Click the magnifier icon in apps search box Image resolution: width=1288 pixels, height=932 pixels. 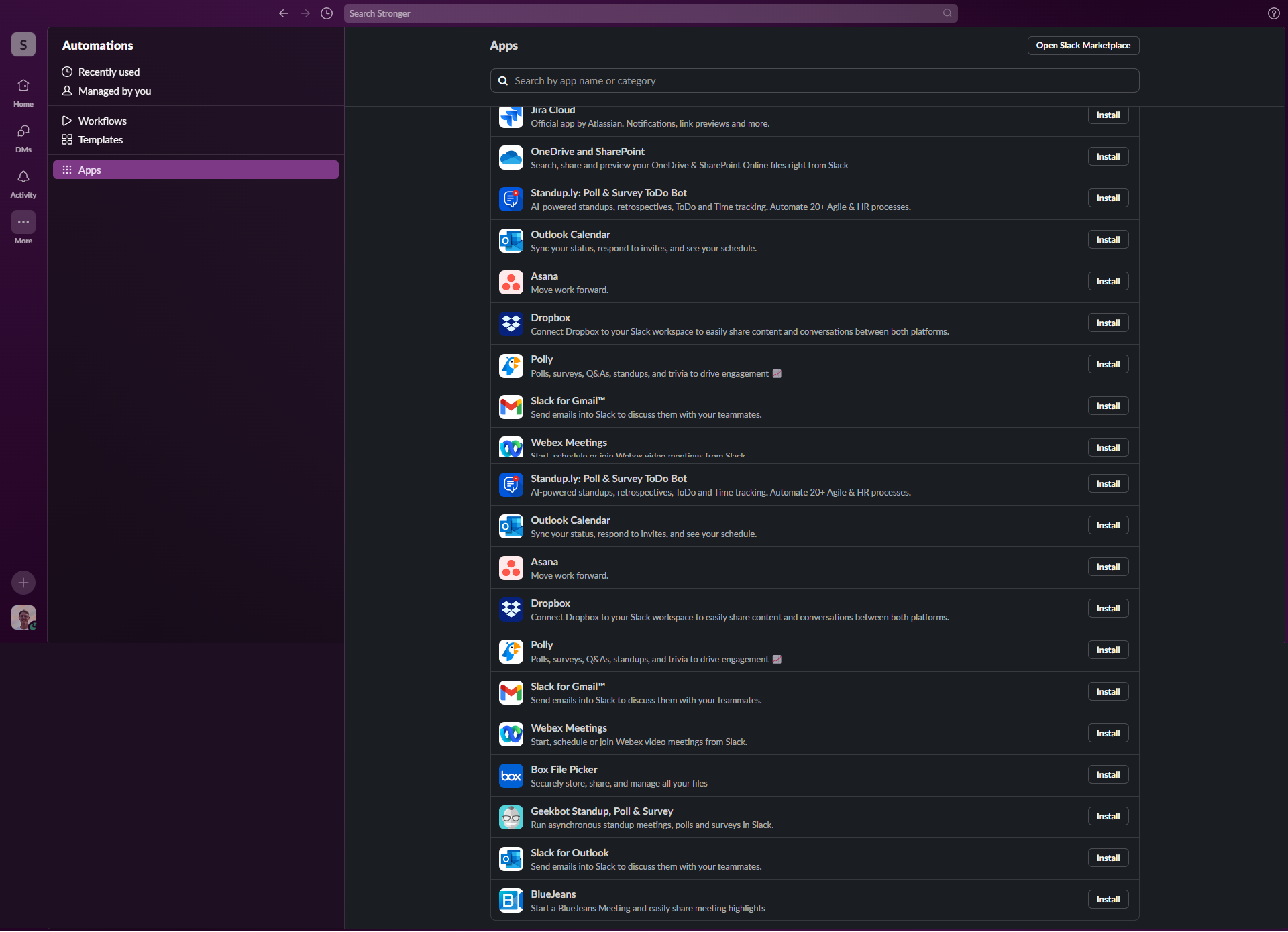pos(502,80)
